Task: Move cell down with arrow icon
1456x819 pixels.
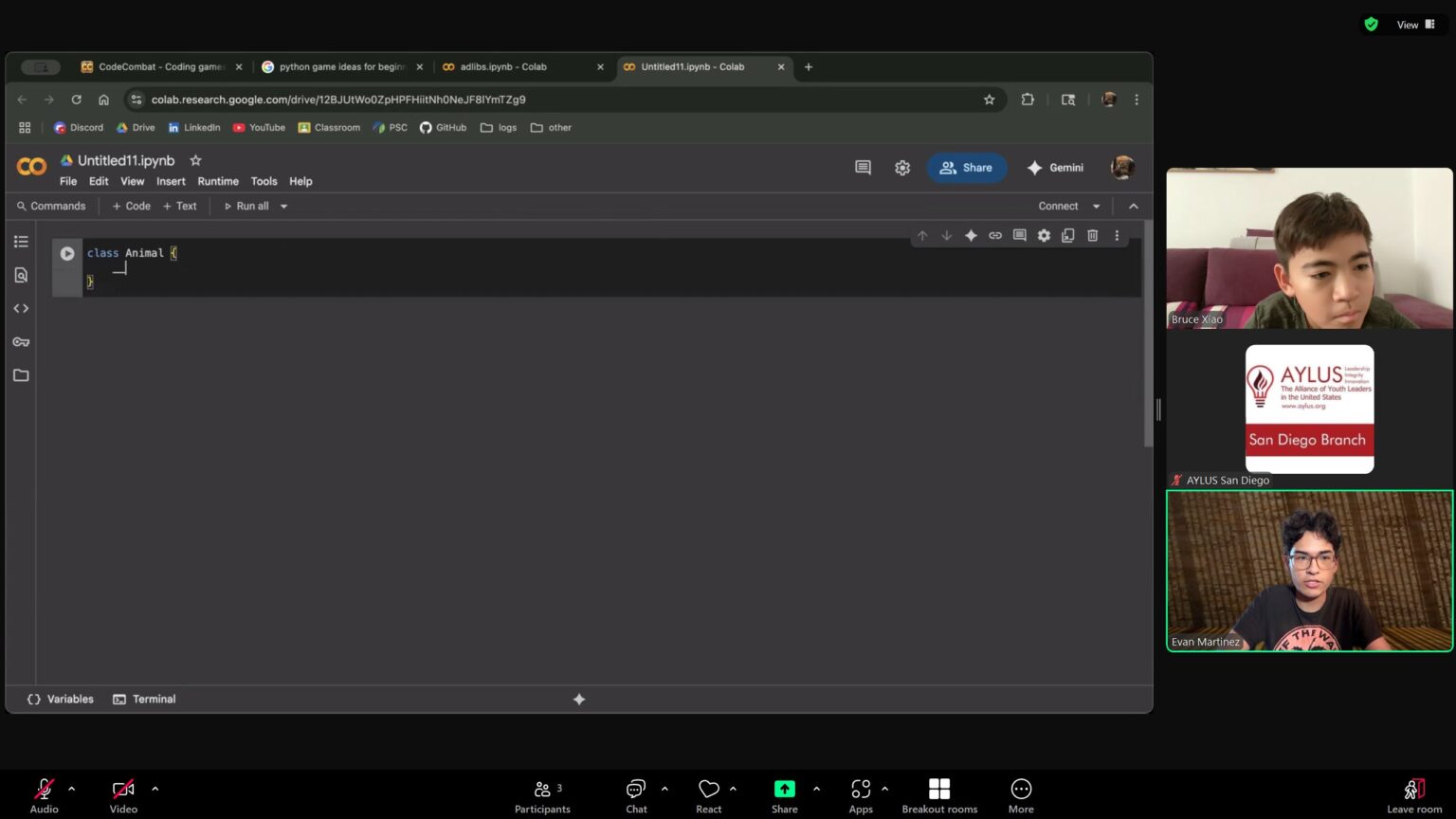Action: tap(946, 235)
